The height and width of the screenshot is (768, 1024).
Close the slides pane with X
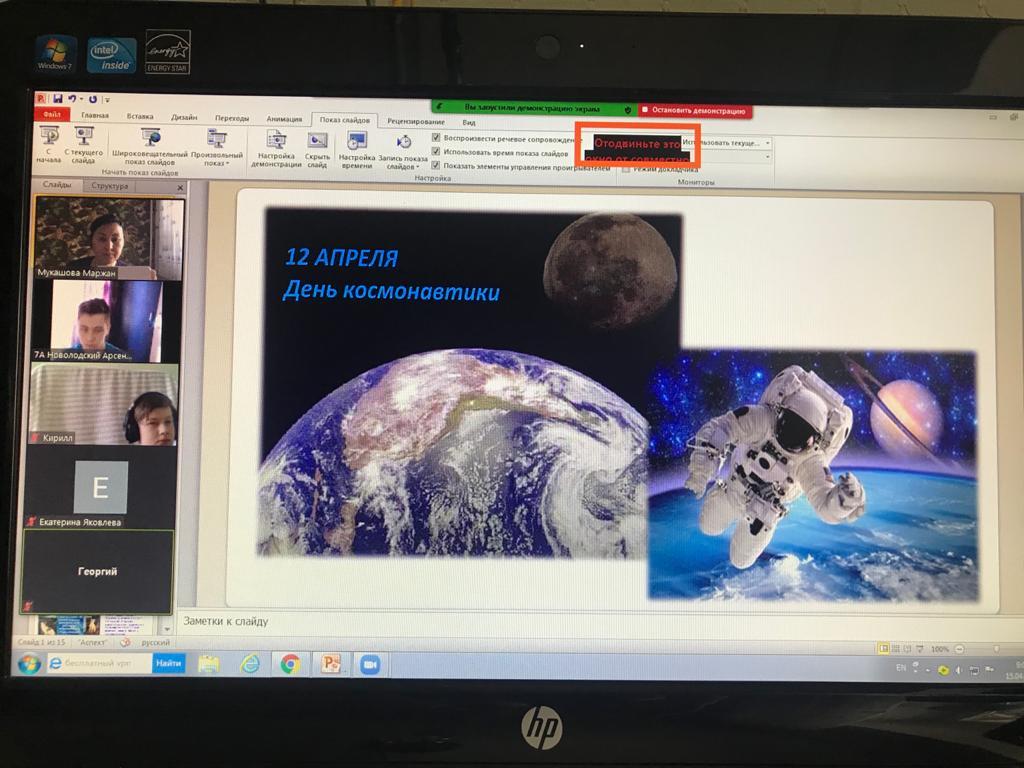point(180,187)
